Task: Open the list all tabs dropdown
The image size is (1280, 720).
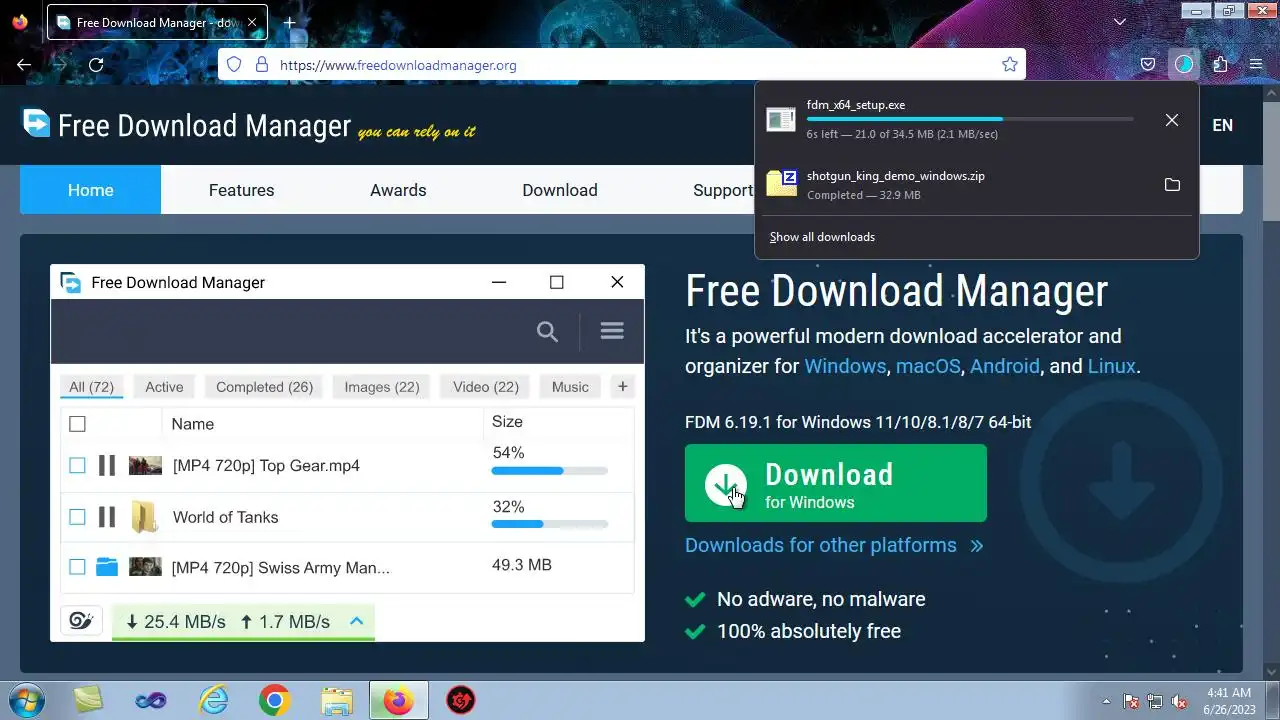Action: point(1120,22)
